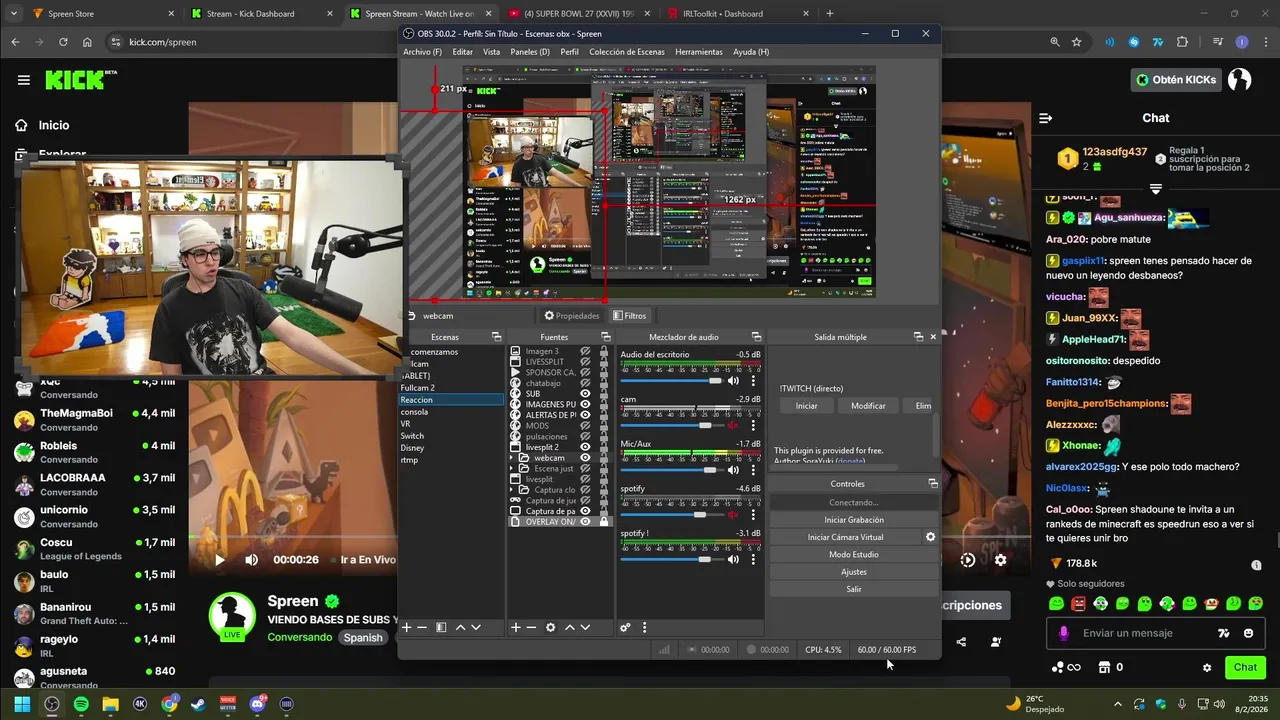Hide the SUB source
Viewport: 1280px width, 720px height.
pos(586,394)
